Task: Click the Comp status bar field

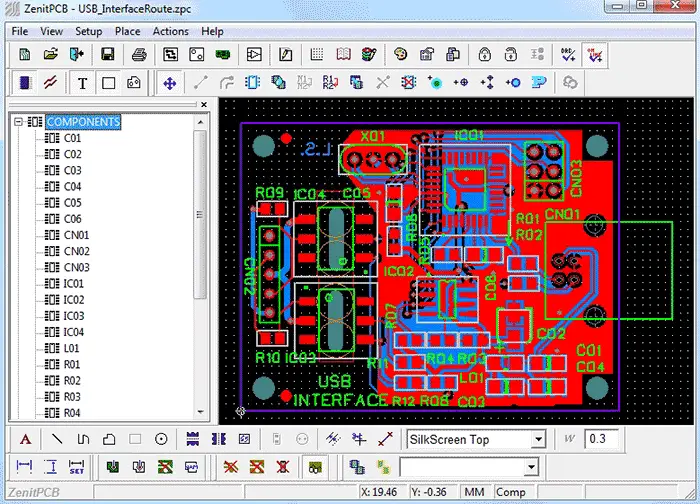Action: tap(513, 492)
